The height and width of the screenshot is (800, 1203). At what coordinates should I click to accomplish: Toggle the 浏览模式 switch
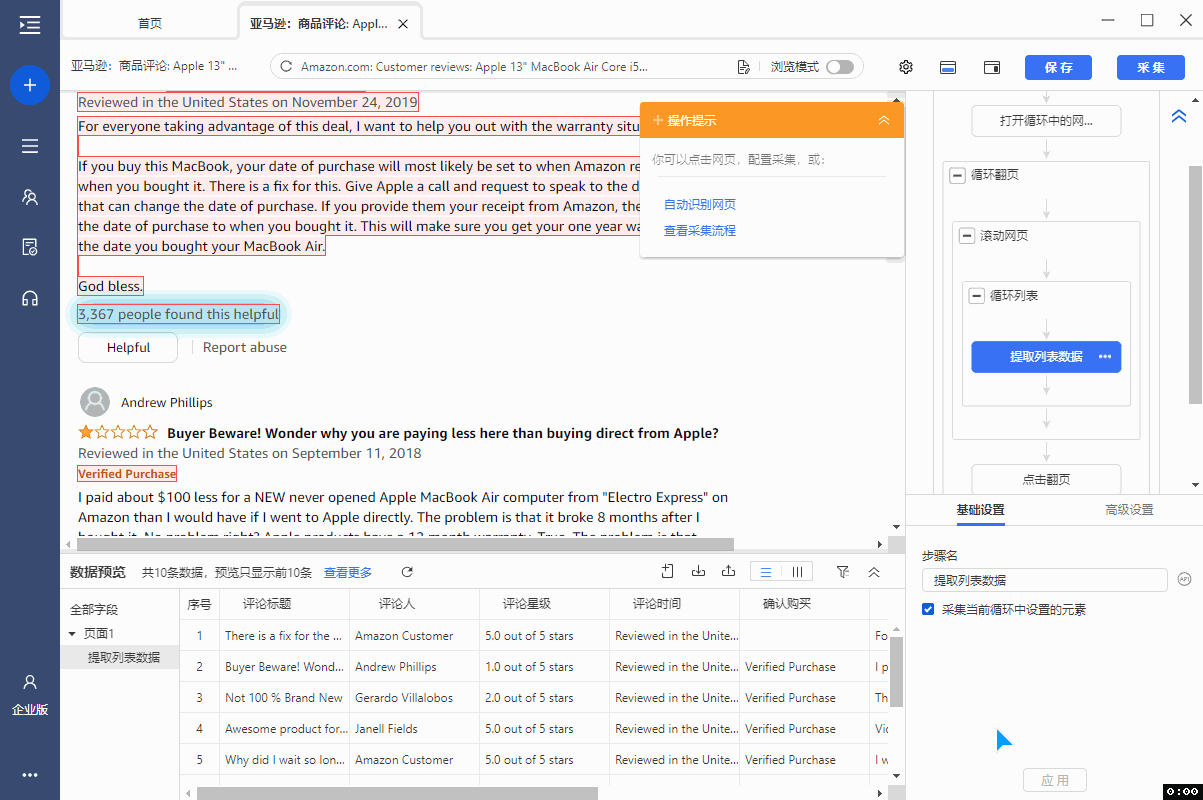(x=840, y=67)
